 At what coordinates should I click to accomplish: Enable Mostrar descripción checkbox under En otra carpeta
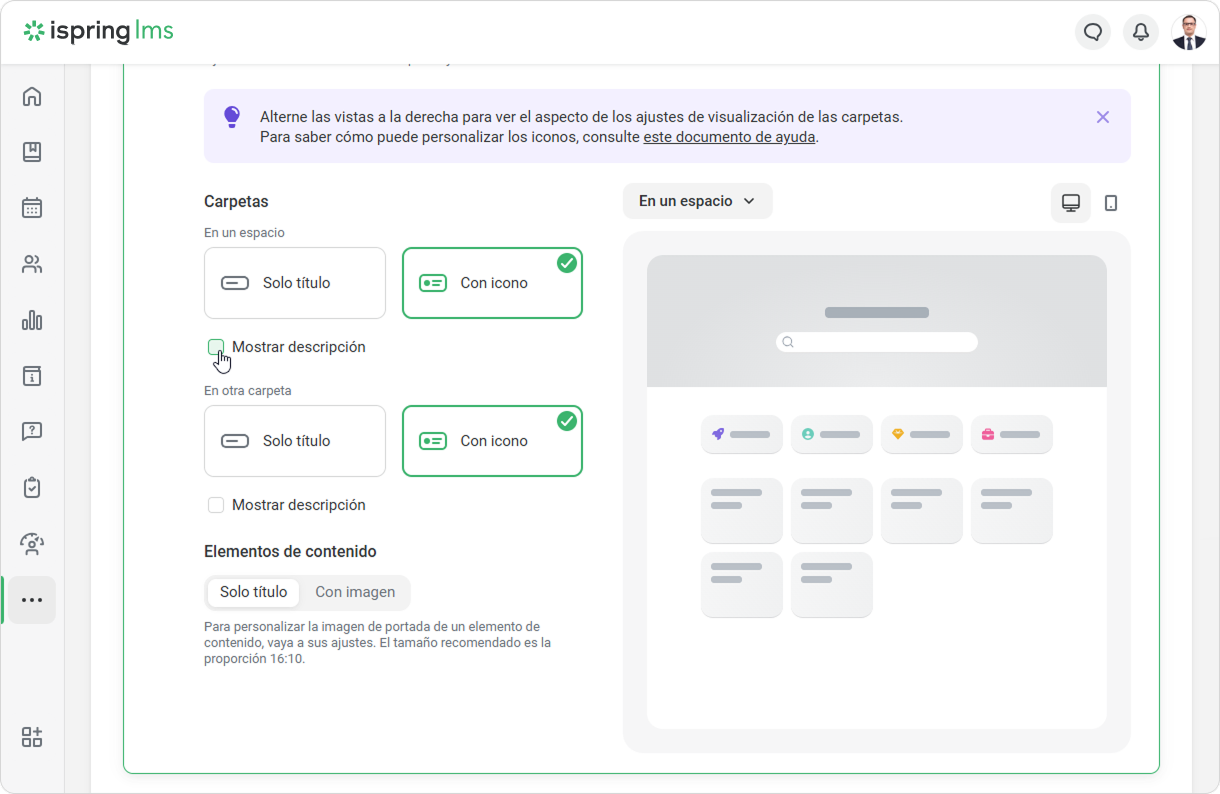216,505
